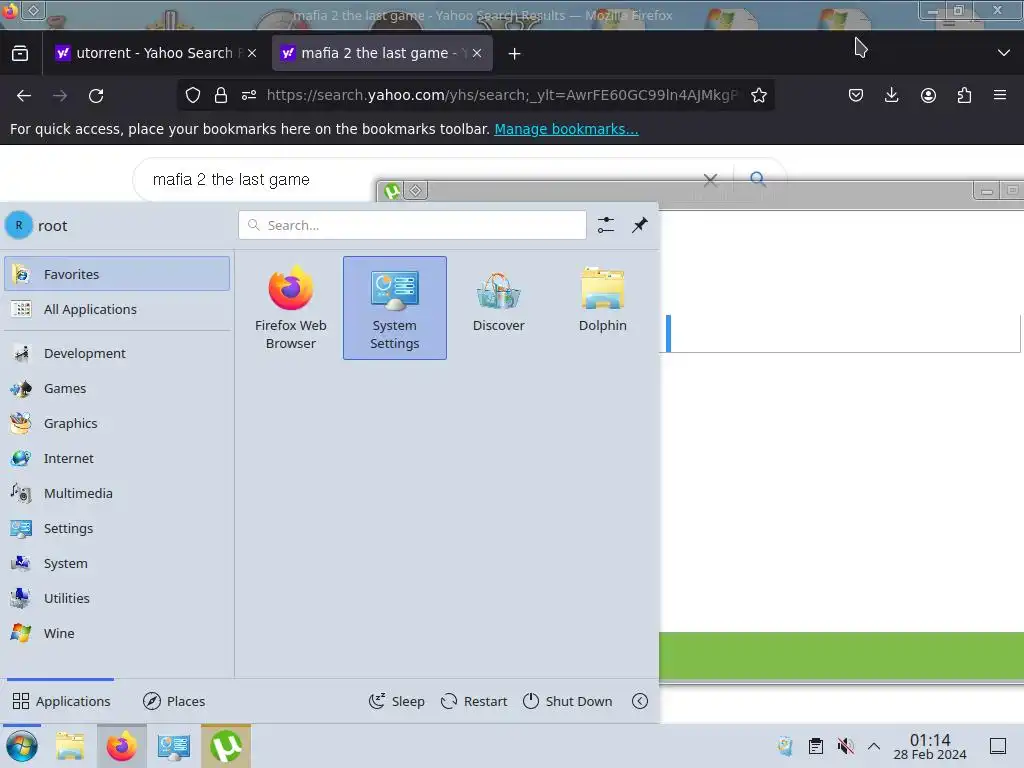The height and width of the screenshot is (768, 1024).
Task: Click the Manage bookmarks link
Action: [x=566, y=129]
